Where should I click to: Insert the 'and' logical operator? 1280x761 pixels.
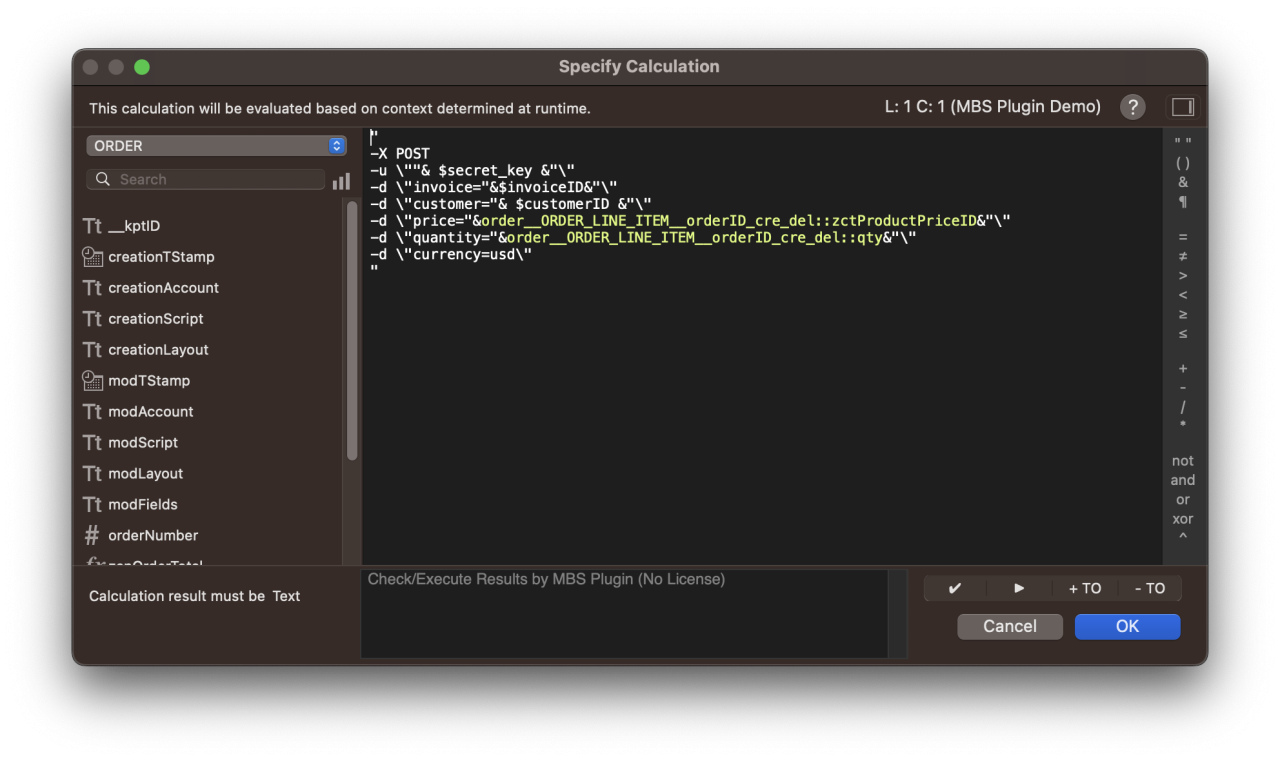coord(1183,480)
